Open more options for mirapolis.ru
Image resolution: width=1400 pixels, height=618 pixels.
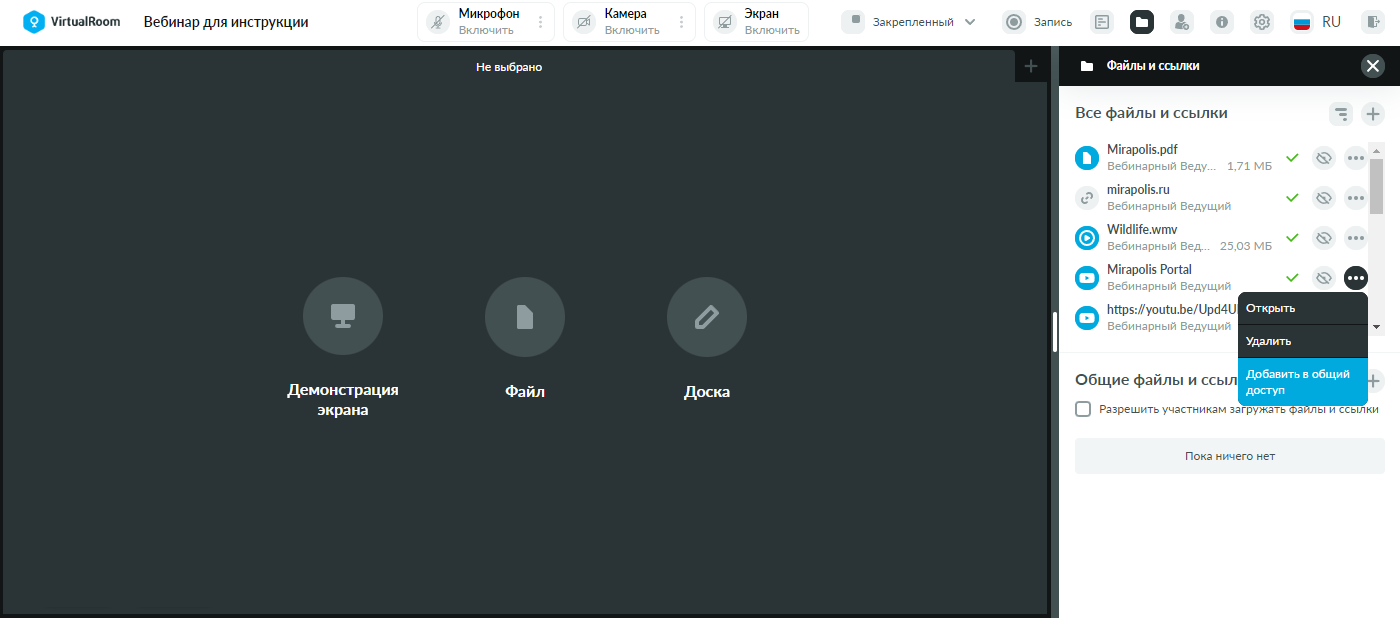click(1356, 198)
